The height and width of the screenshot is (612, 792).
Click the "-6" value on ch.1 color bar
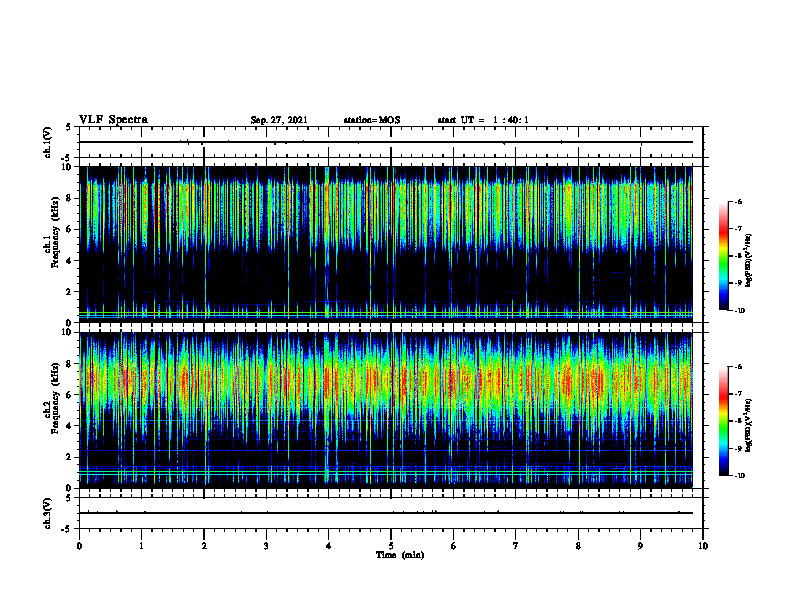(x=738, y=202)
